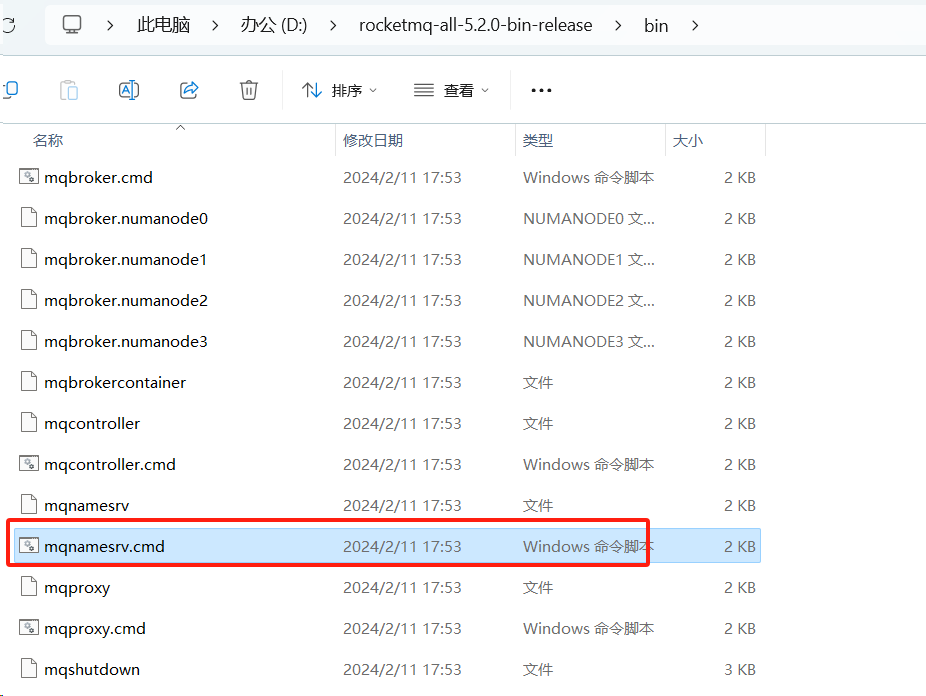The height and width of the screenshot is (696, 926).
Task: Click the mqbroker.numanode3 file icon
Action: [29, 341]
